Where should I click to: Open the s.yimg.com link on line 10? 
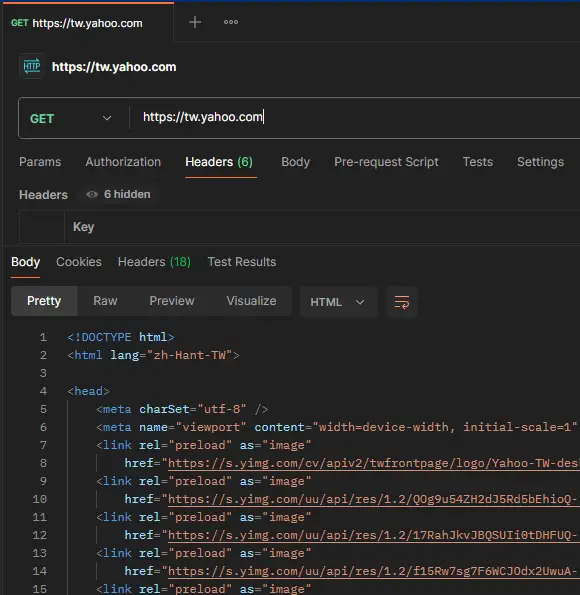pyautogui.click(x=374, y=499)
